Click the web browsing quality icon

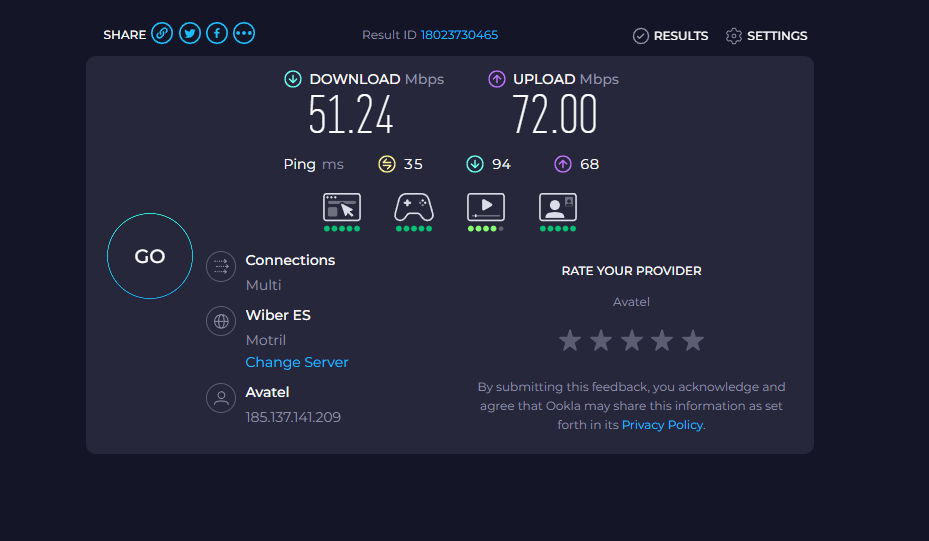[x=342, y=208]
